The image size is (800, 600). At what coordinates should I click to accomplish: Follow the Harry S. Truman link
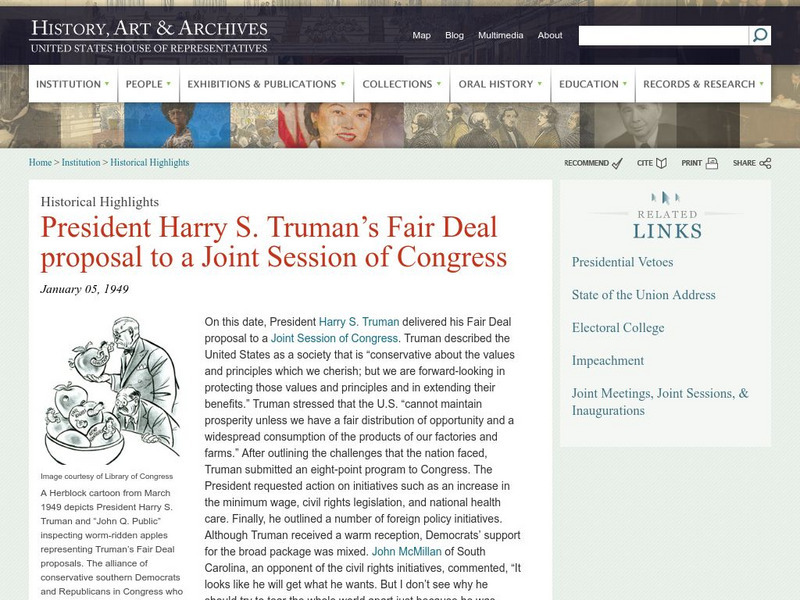359,322
